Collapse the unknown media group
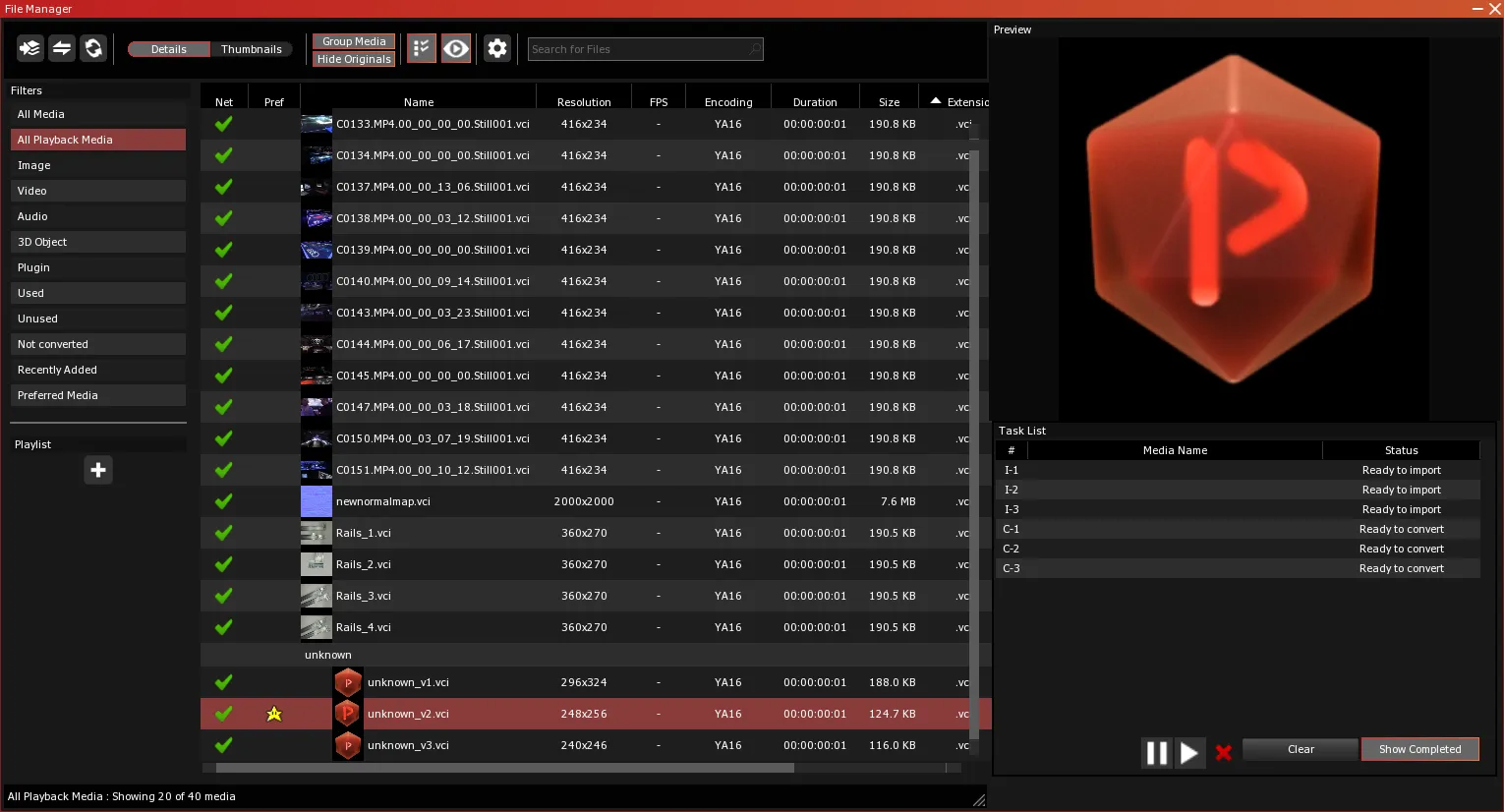This screenshot has height=812, width=1504. coord(328,655)
